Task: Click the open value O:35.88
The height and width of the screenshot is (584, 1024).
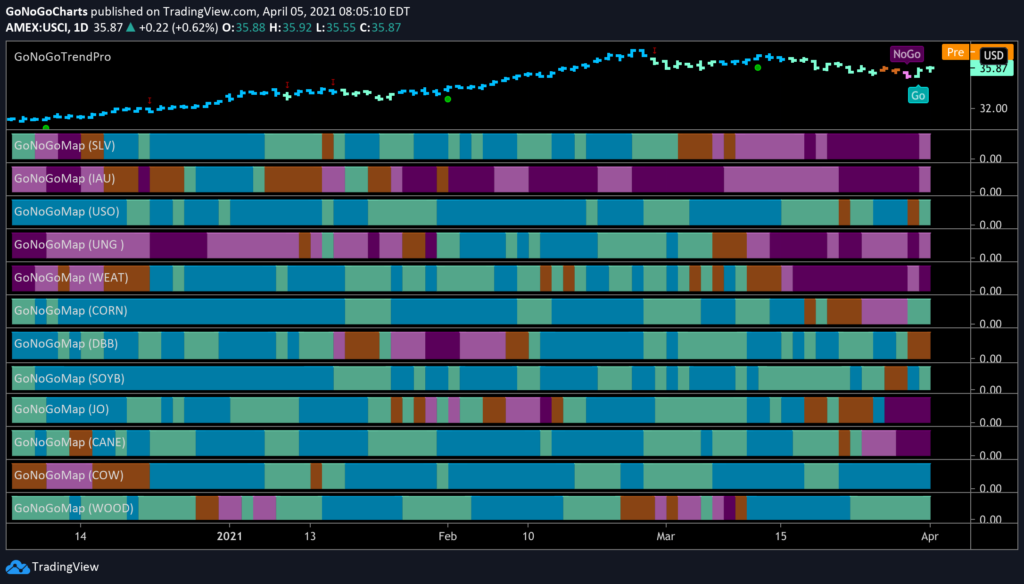Action: (244, 27)
